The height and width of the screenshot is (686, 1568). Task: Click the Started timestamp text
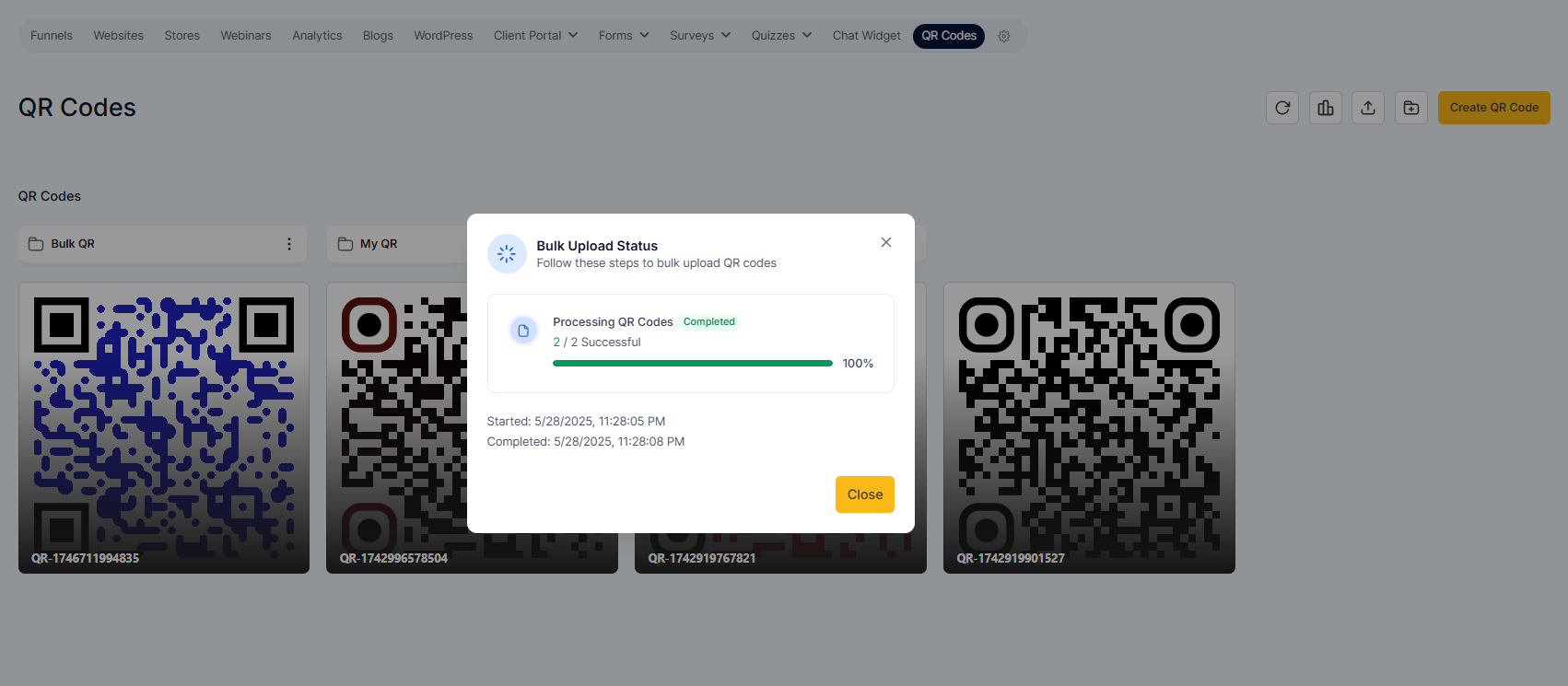coord(576,422)
